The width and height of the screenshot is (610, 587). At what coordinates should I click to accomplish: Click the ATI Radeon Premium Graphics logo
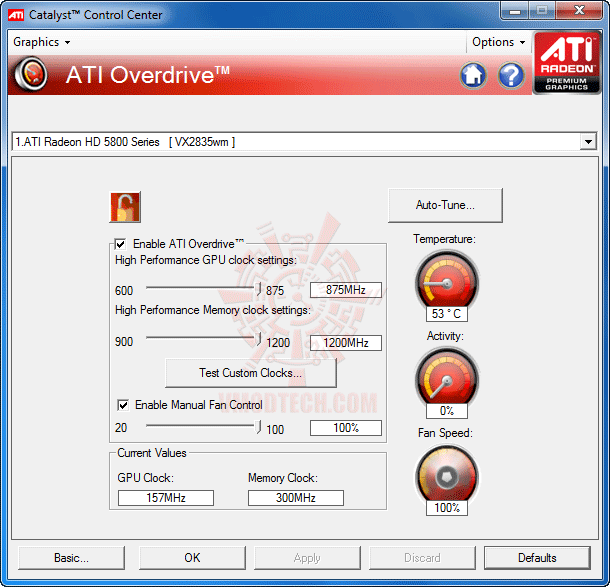(567, 63)
